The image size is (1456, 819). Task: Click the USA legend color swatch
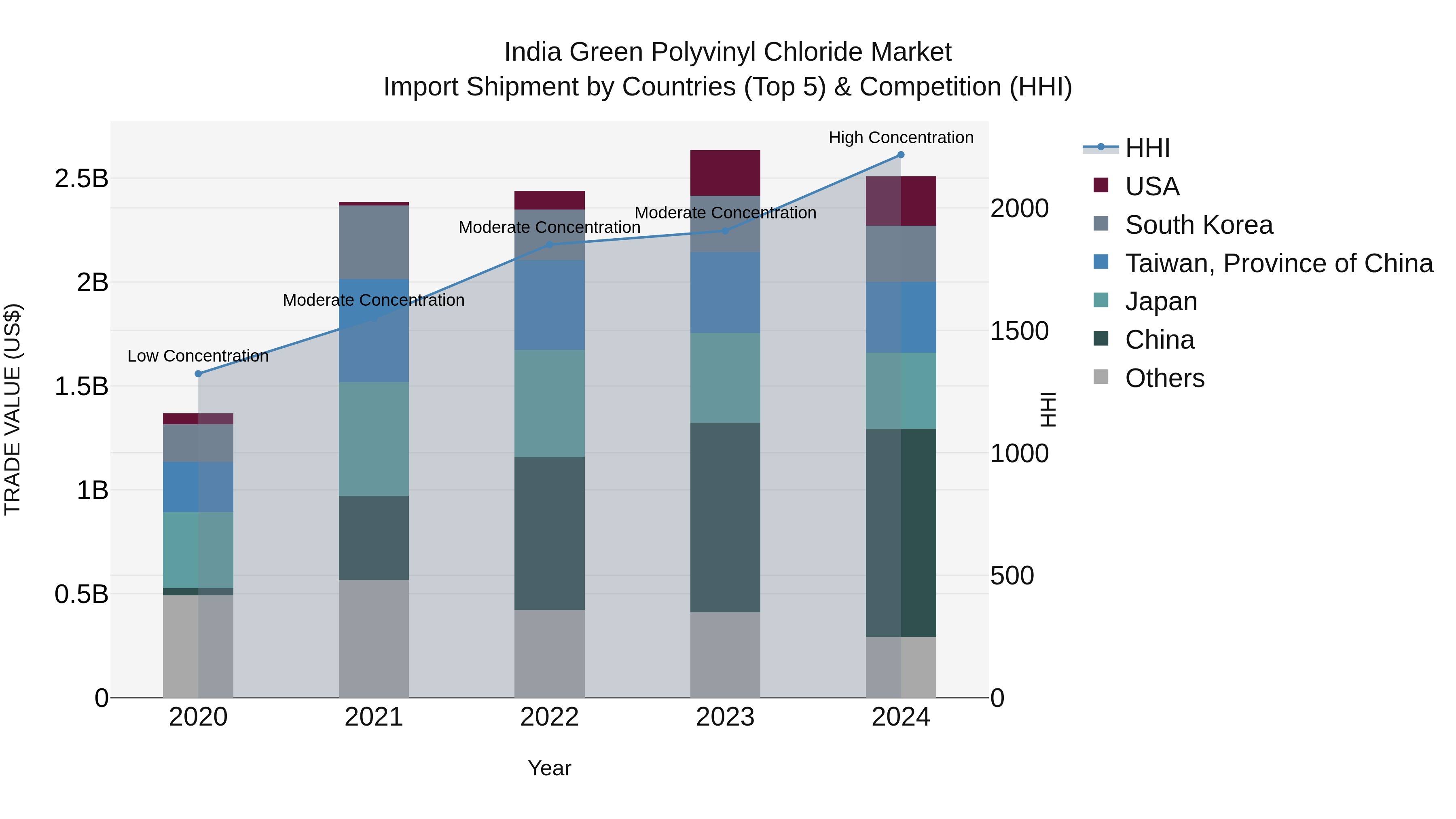click(x=1101, y=185)
